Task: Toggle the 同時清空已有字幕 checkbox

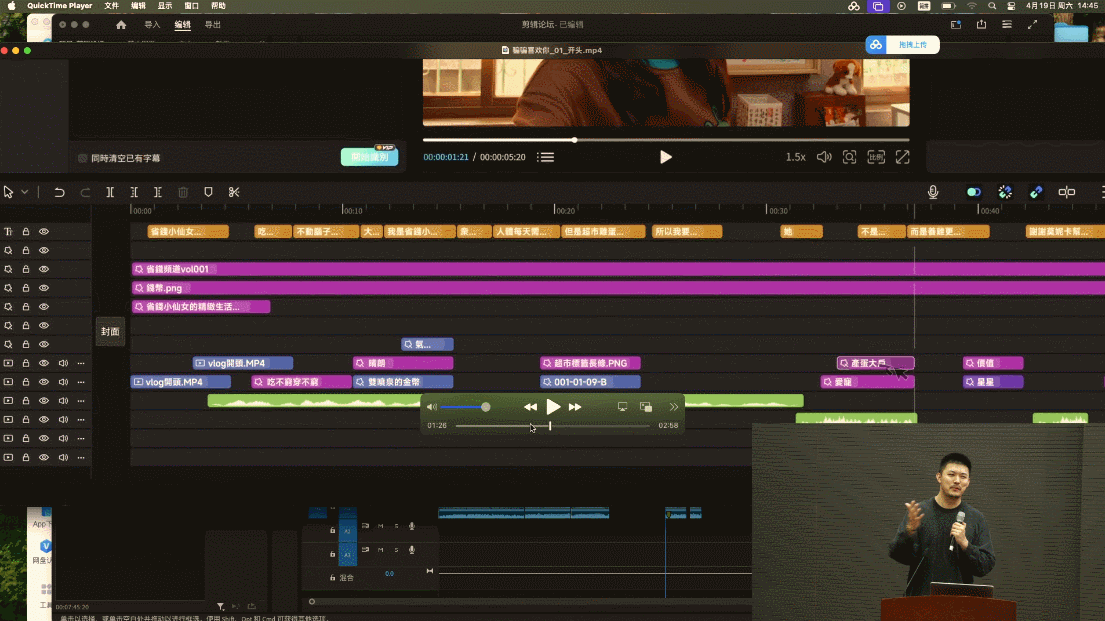Action: pos(83,158)
